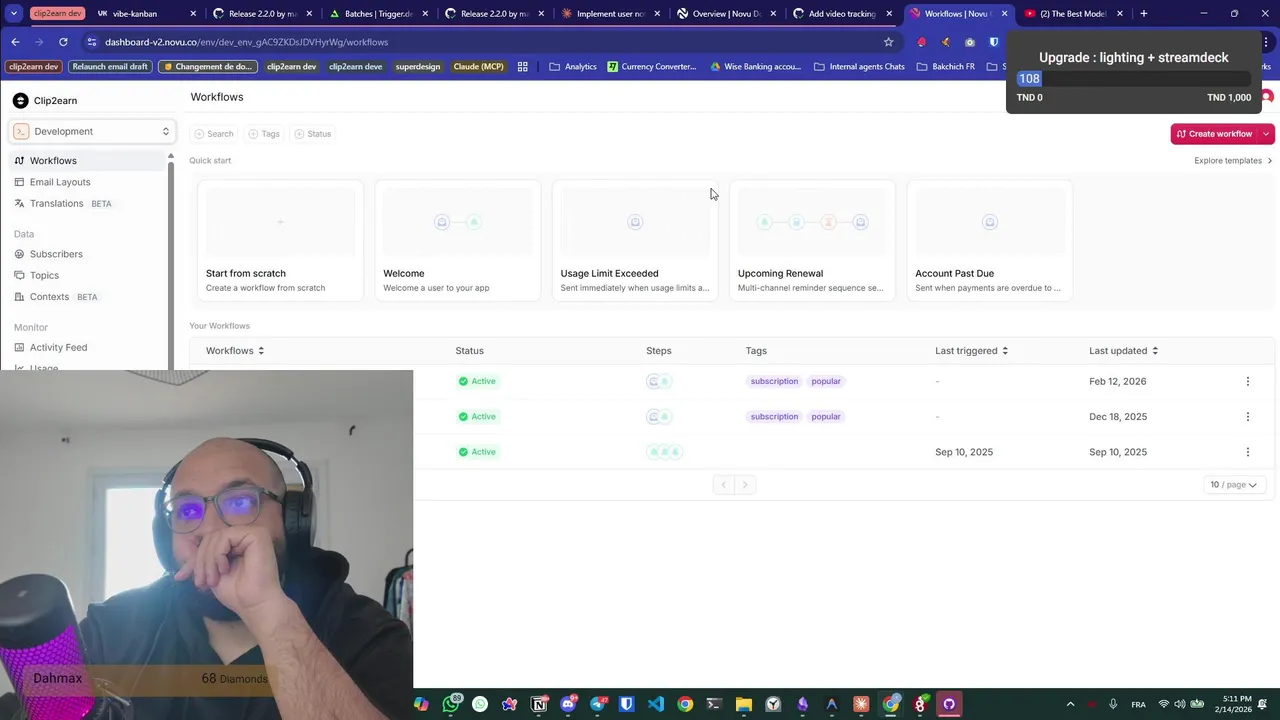Click the workflow Search field

[214, 134]
